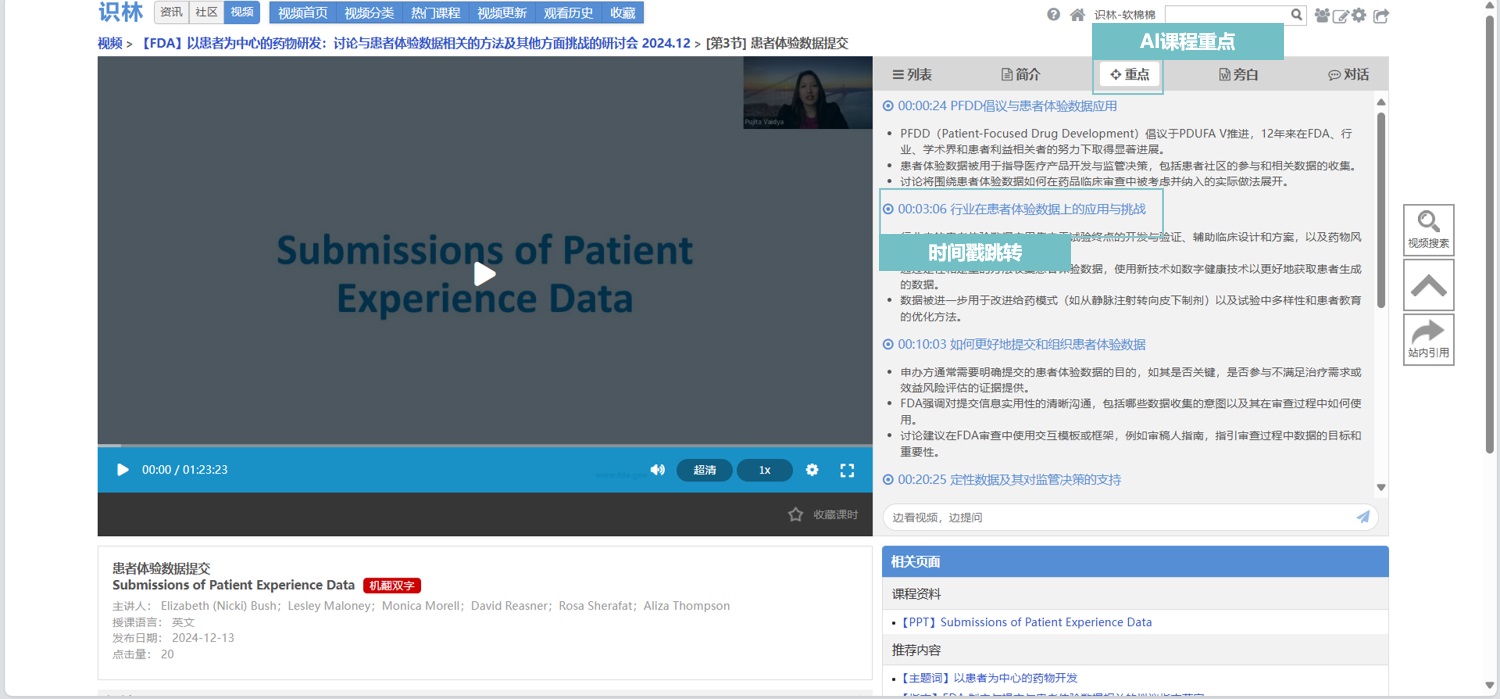Open the help question mark icon

tap(1053, 15)
